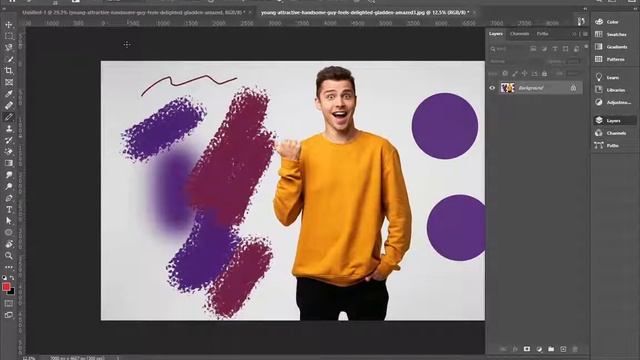Image resolution: width=640 pixels, height=360 pixels.
Task: Open the layer Fill value dropdown
Action: (573, 73)
